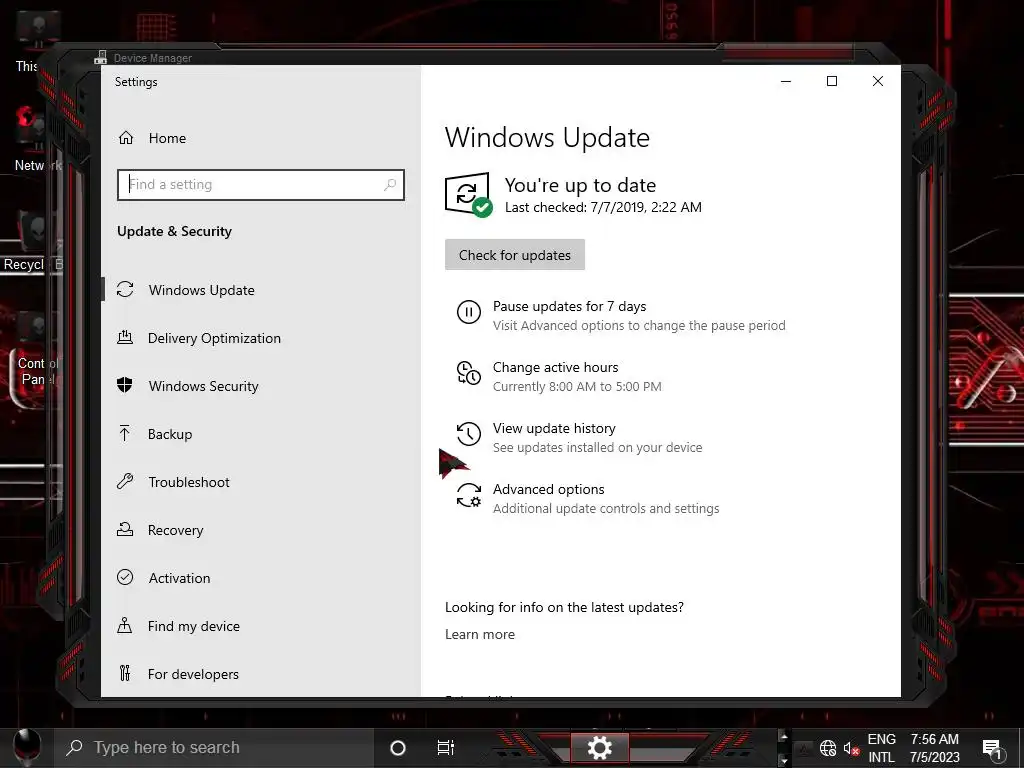
Task: Click the gear-sync icon for Advanced options
Action: tap(468, 495)
